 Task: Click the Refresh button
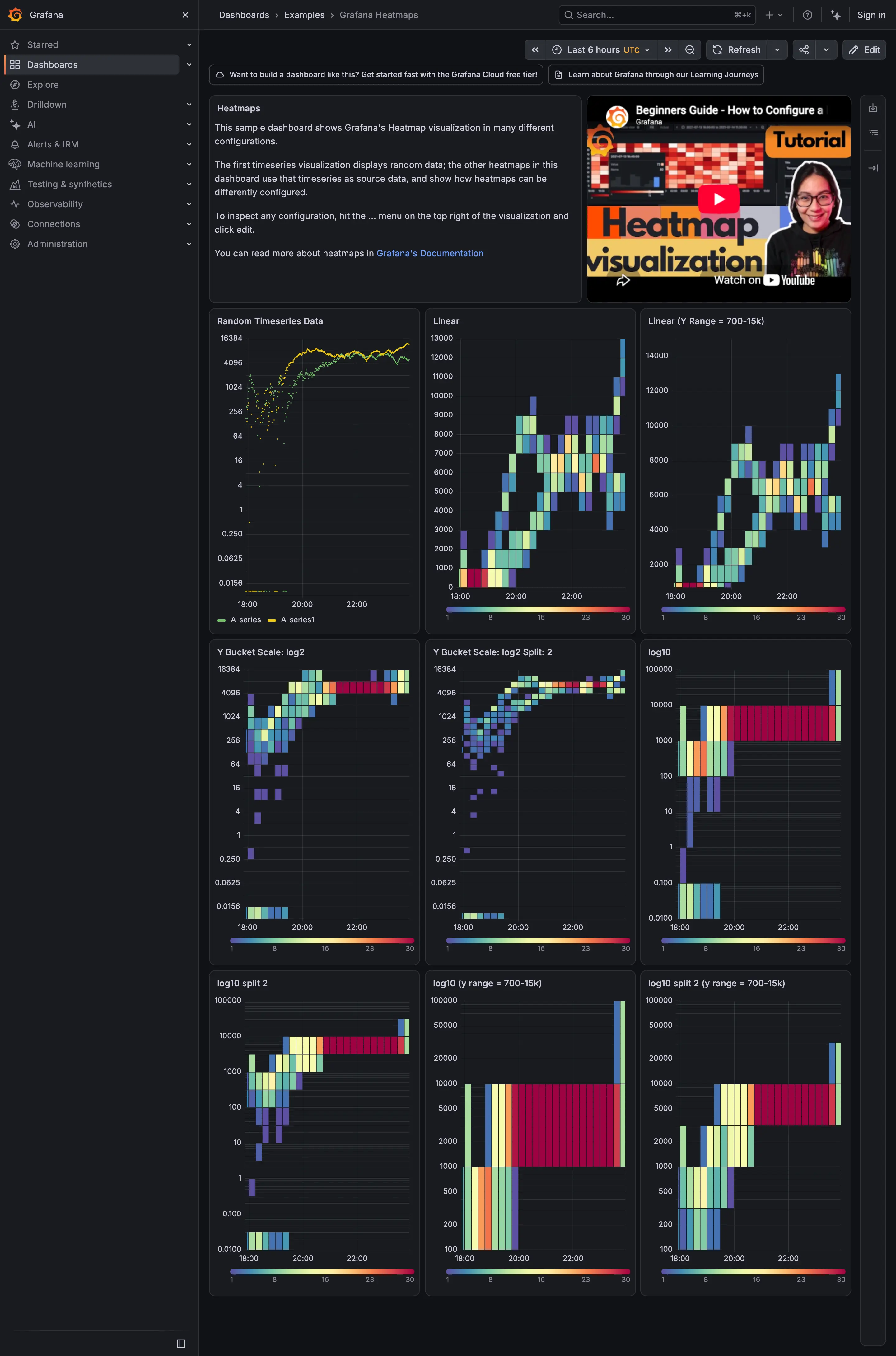(737, 50)
